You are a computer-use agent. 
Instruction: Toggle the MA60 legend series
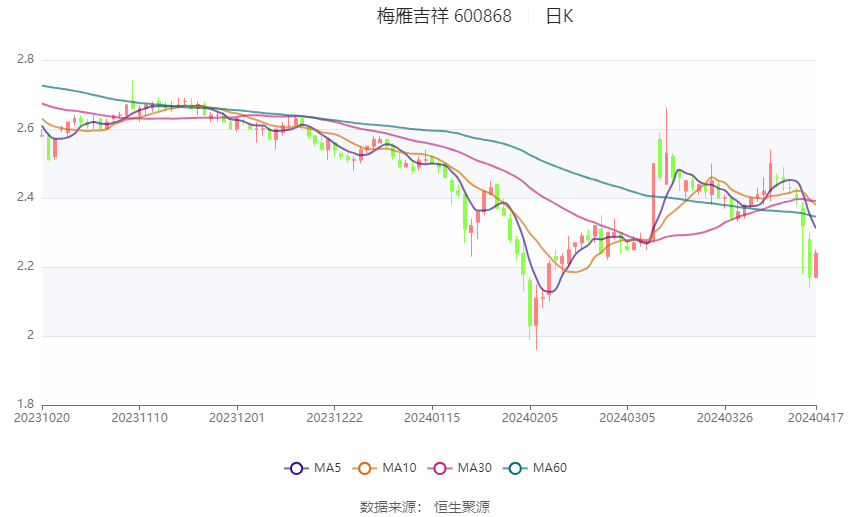[535, 468]
